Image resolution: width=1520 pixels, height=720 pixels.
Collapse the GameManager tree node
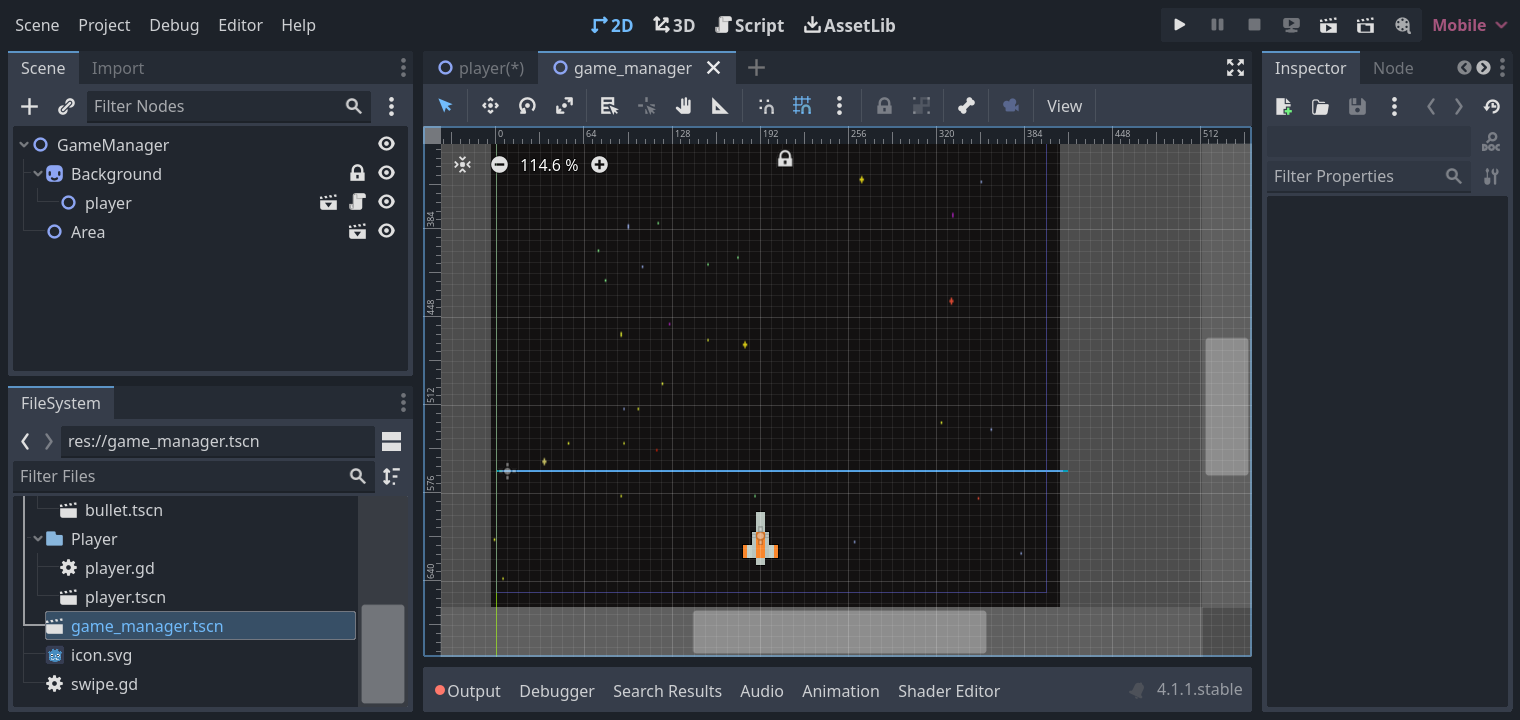(24, 145)
